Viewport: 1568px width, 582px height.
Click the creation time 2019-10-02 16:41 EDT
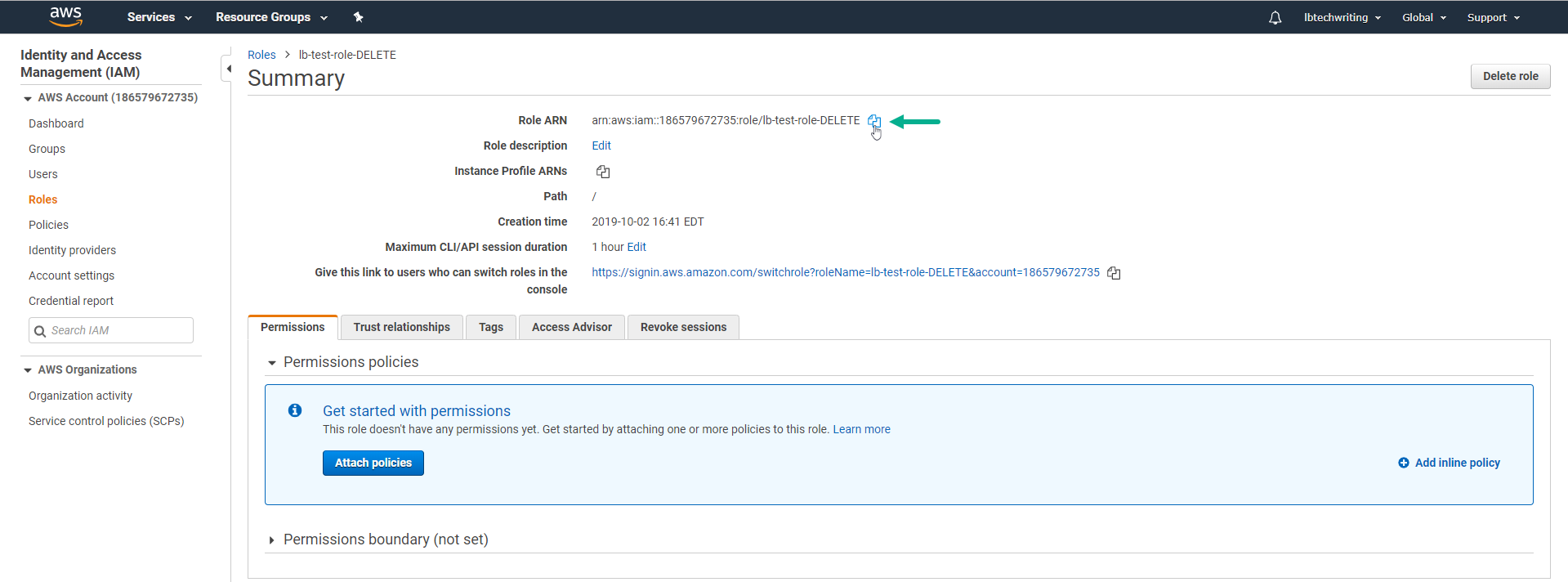click(x=647, y=222)
